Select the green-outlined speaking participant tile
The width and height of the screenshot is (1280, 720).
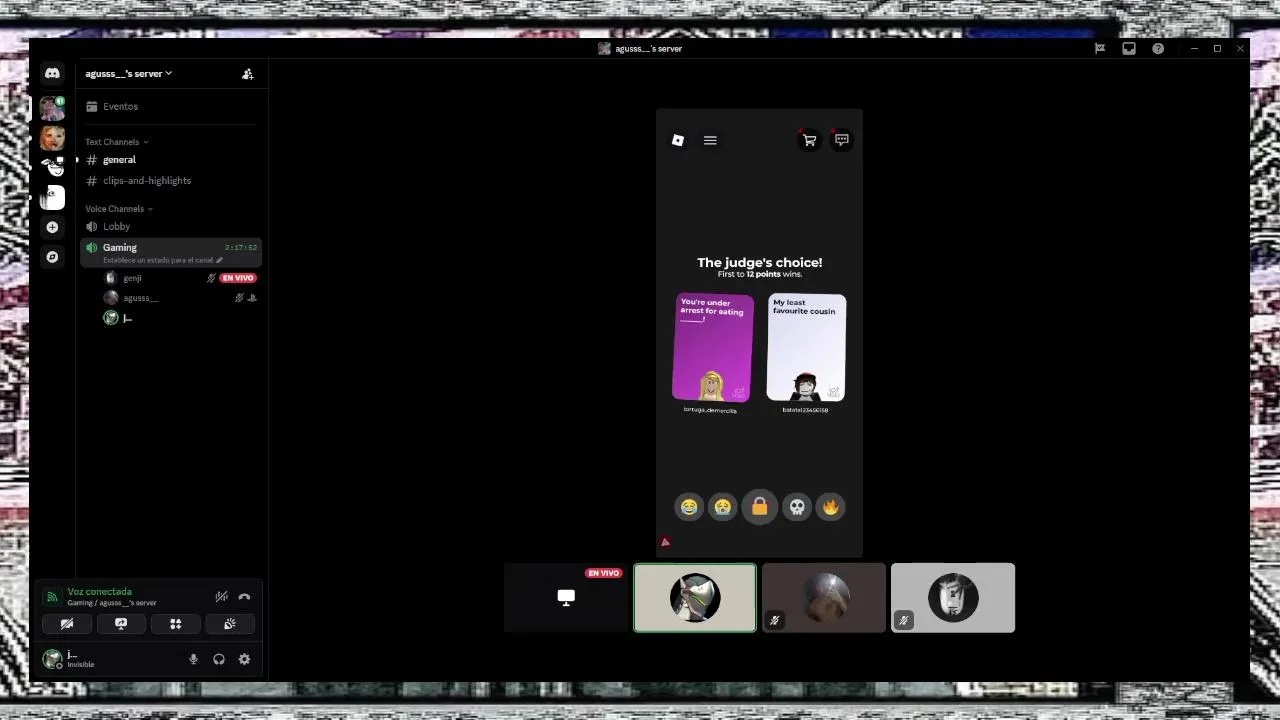tap(695, 598)
